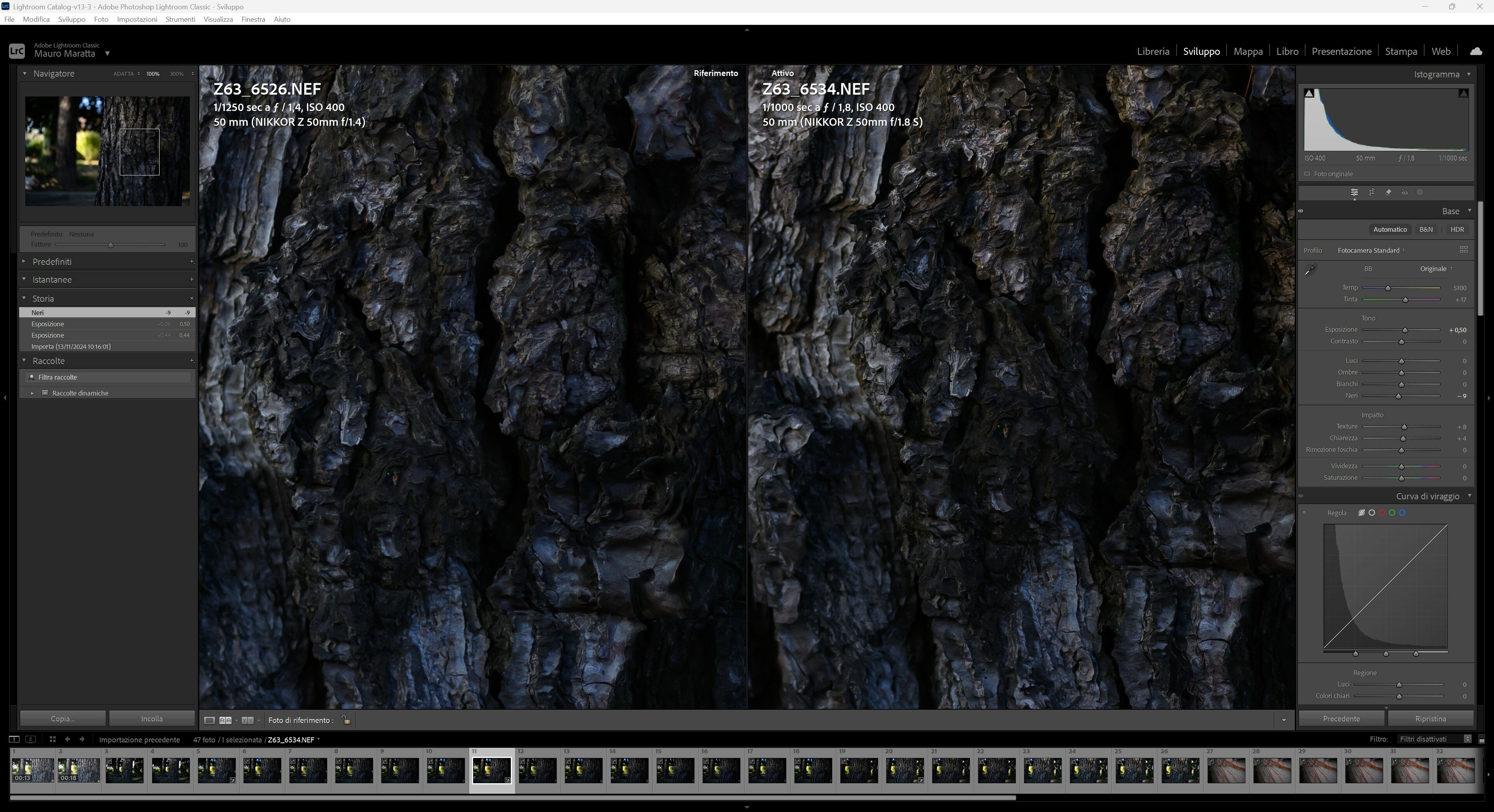Toggle Base panel visibility eye
This screenshot has width=1494, height=812.
tap(1301, 211)
